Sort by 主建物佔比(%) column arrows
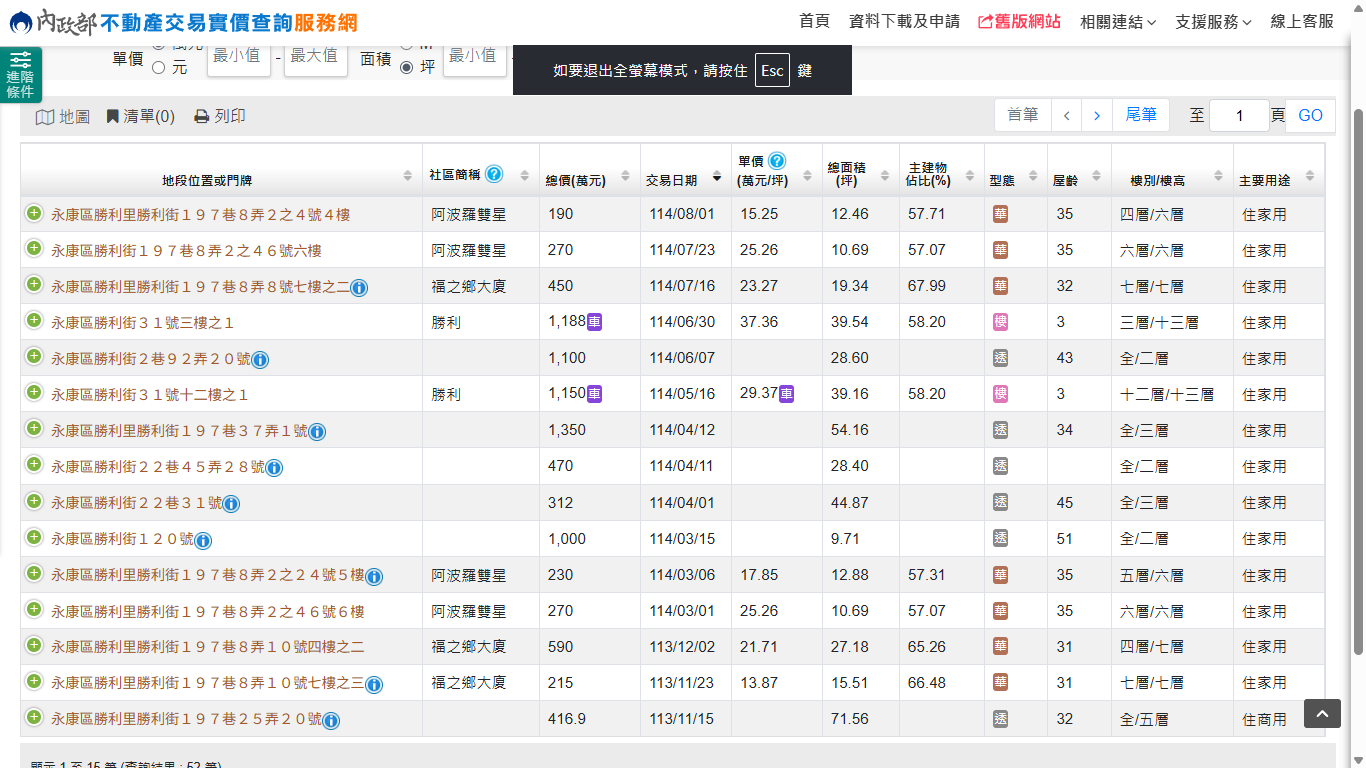Screen dimensions: 1366x768 (970, 176)
